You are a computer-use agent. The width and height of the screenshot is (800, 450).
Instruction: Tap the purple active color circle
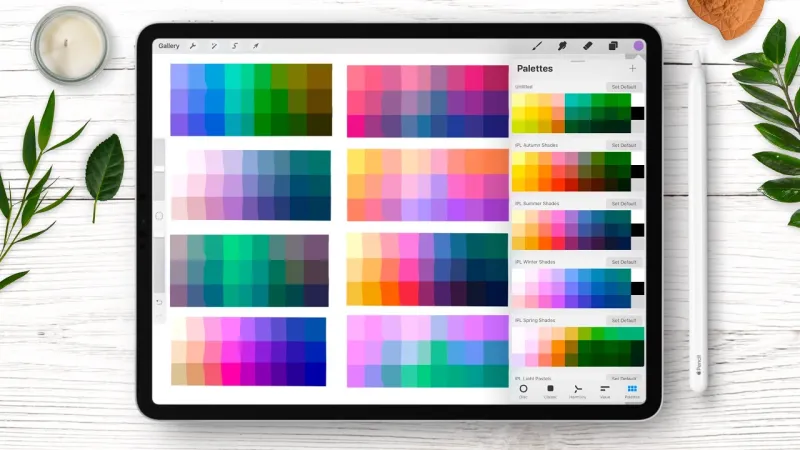(x=638, y=46)
